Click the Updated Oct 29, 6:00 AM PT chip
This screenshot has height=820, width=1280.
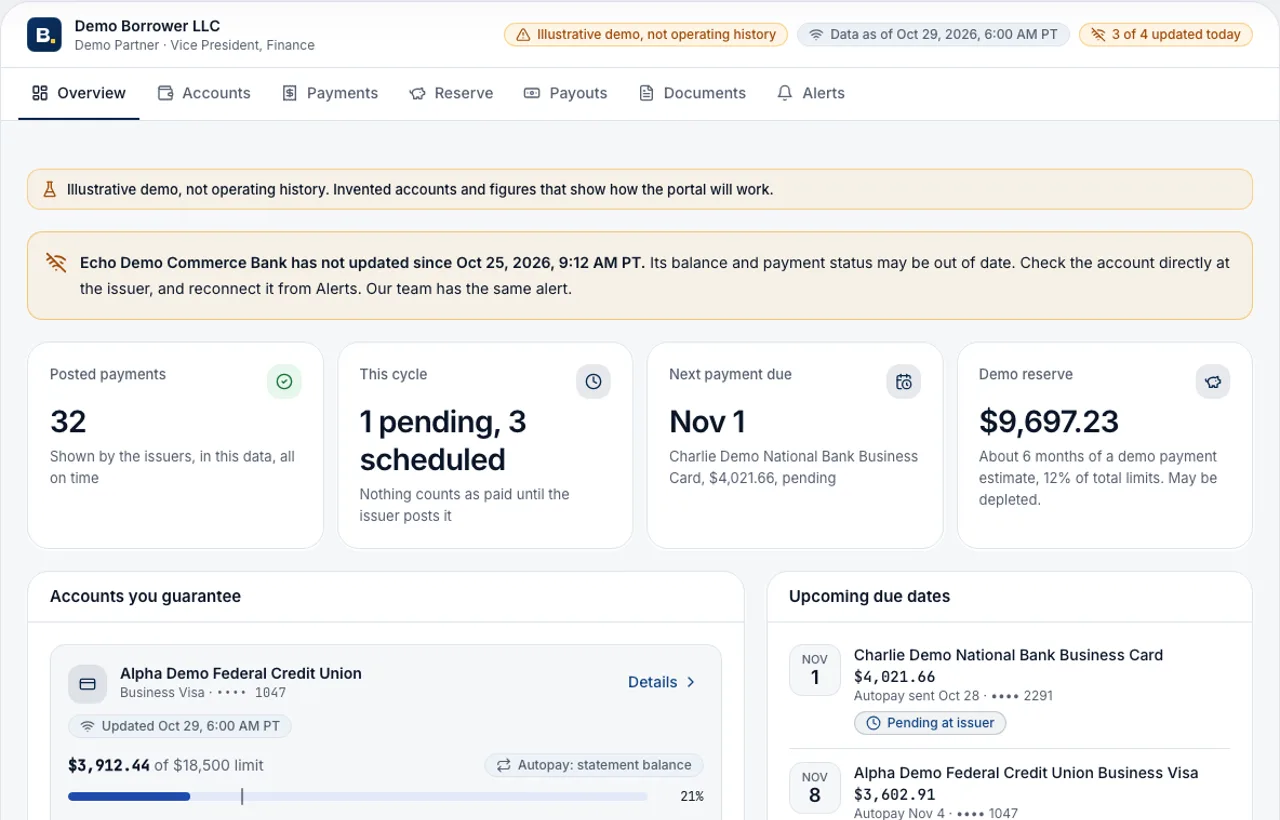pos(180,726)
